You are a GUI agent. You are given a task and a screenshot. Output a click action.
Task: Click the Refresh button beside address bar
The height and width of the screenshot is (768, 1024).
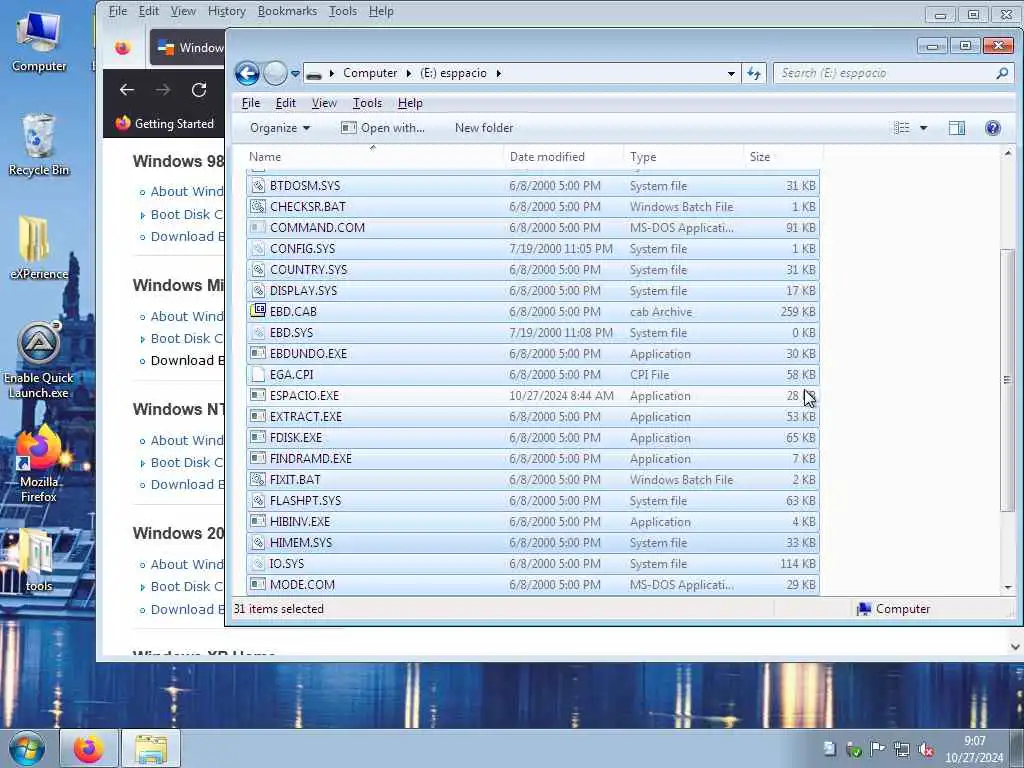pyautogui.click(x=754, y=73)
